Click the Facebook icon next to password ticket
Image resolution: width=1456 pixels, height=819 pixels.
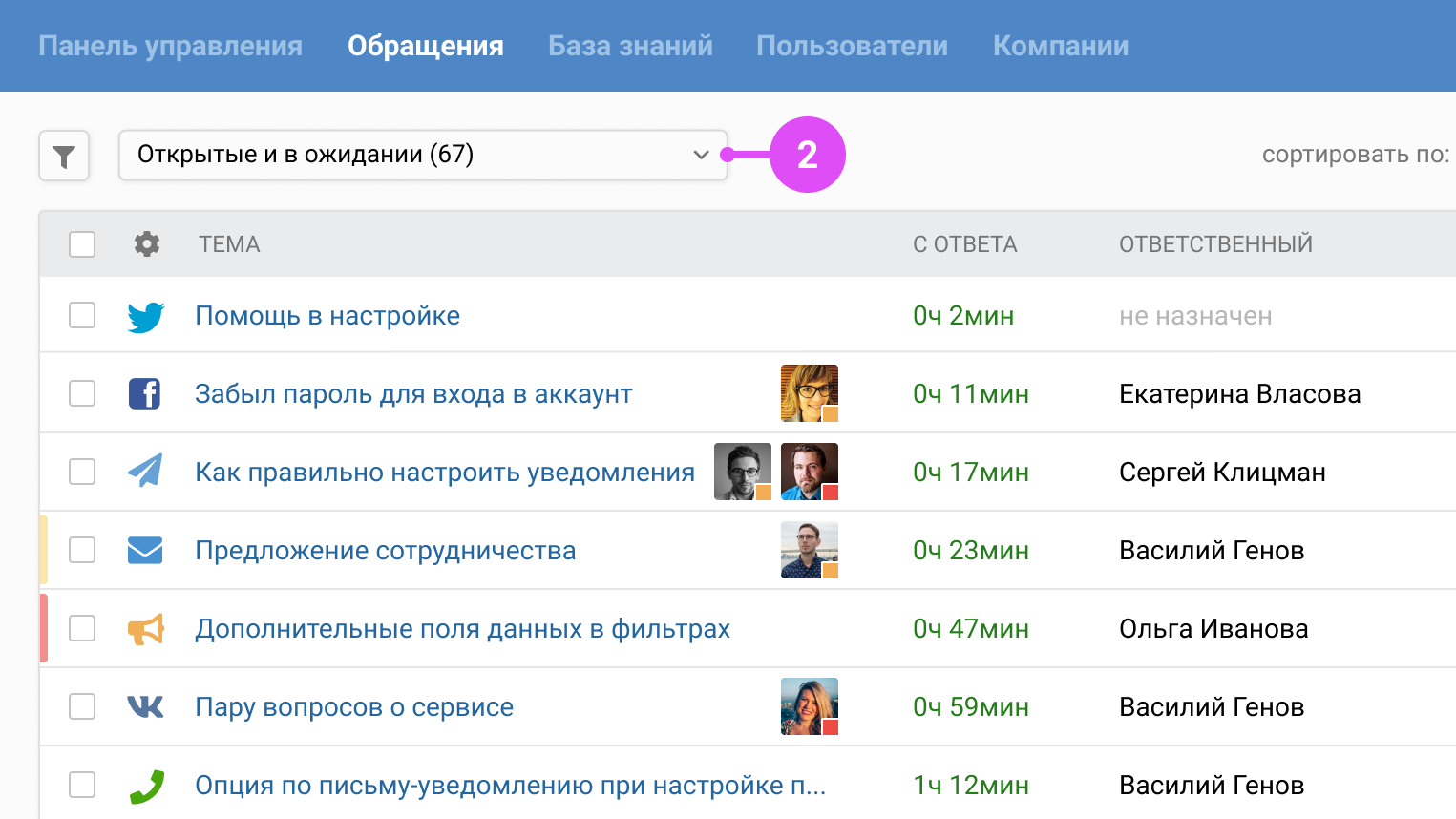tap(145, 393)
